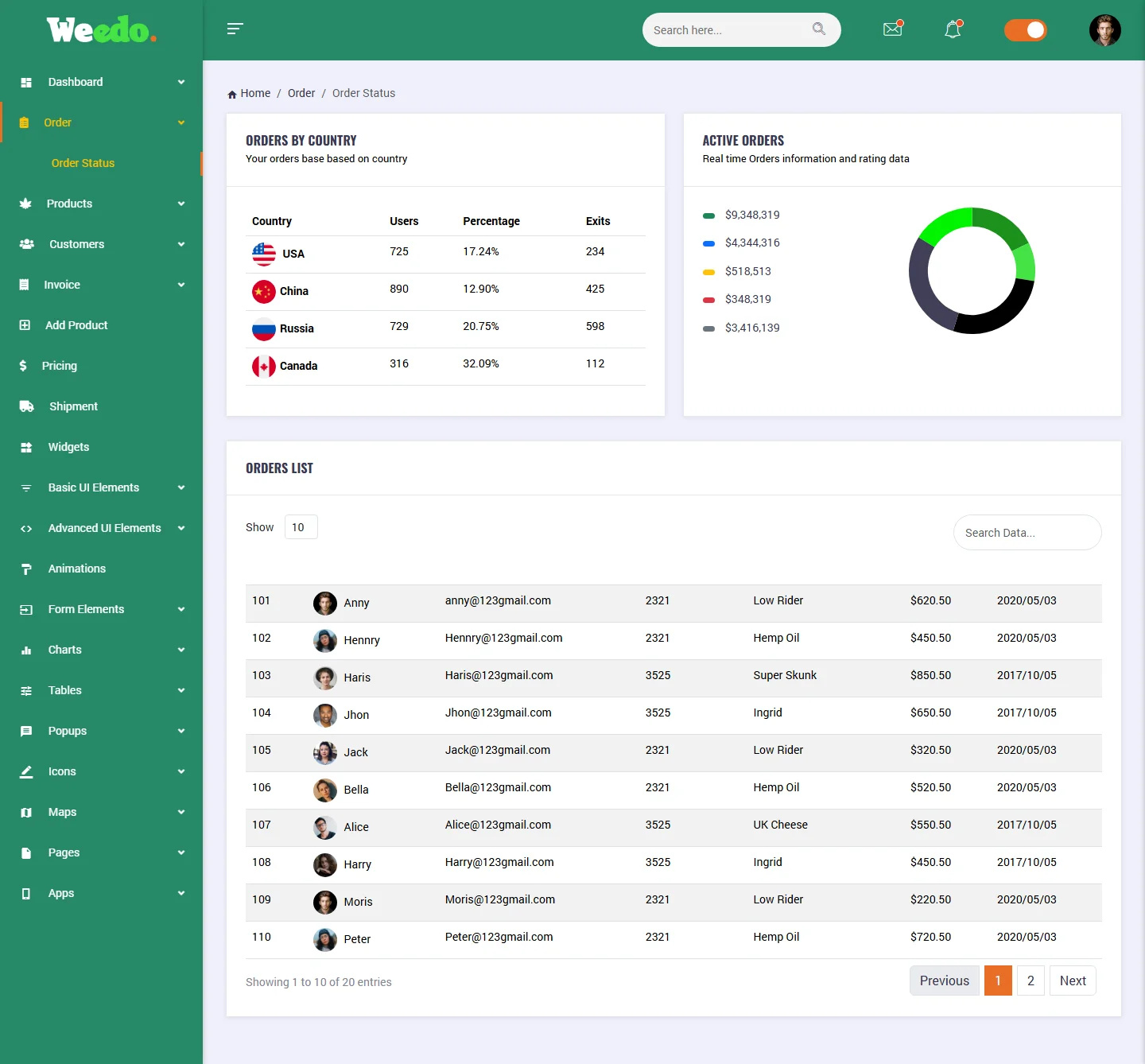Open the Show entries count selector
Image resolution: width=1145 pixels, height=1064 pixels.
tap(301, 527)
